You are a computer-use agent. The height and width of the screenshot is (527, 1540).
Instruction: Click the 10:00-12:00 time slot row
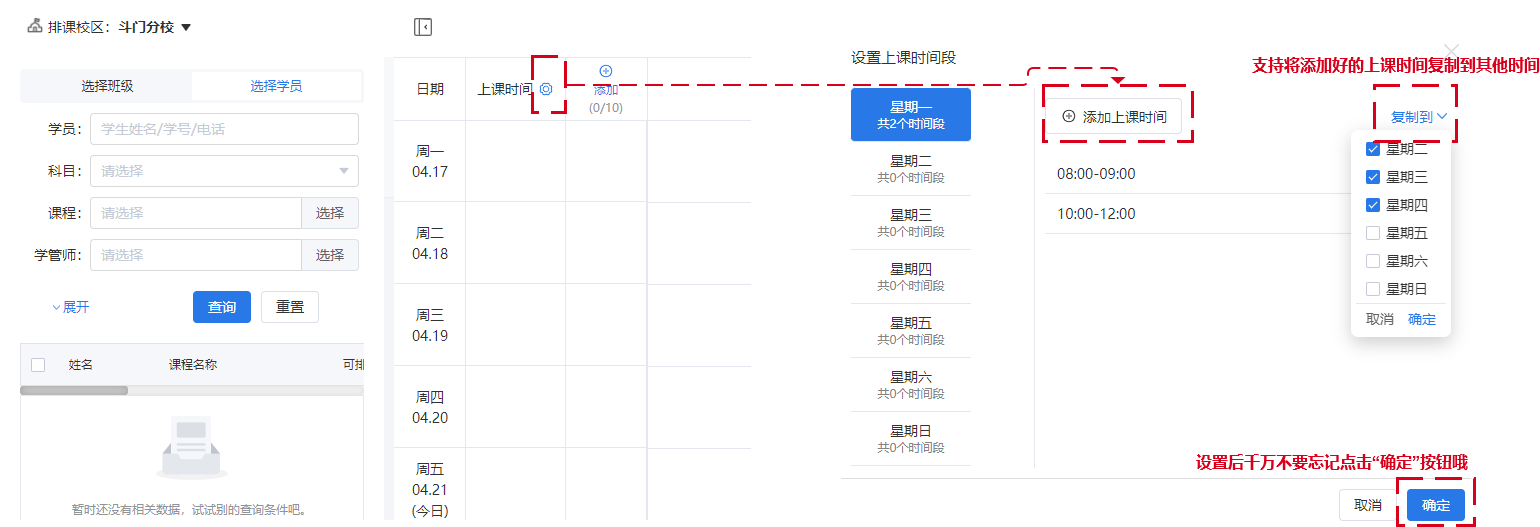click(x=1200, y=214)
